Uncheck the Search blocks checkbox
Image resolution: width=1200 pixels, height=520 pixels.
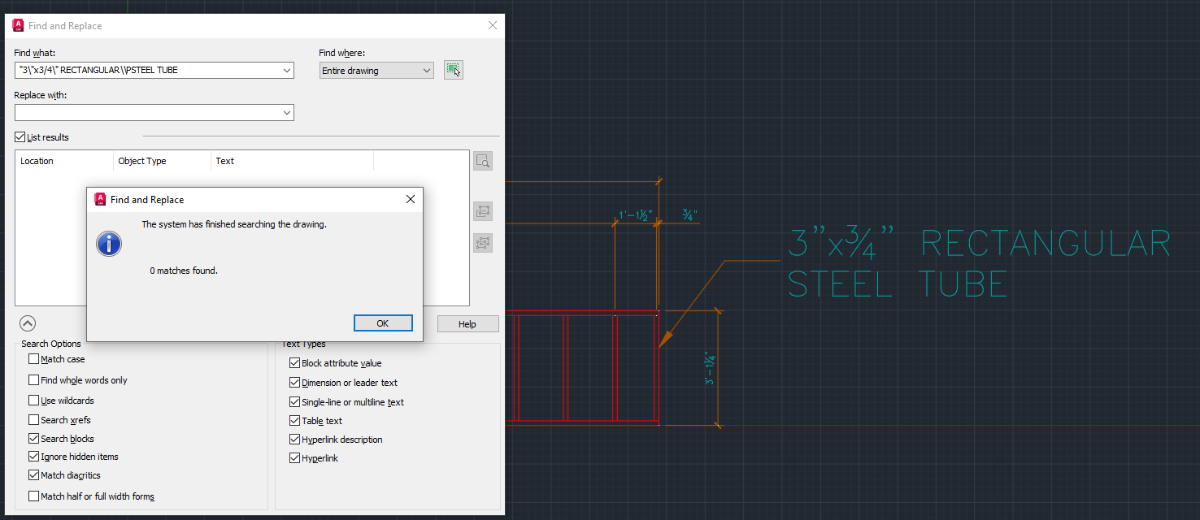coord(34,439)
